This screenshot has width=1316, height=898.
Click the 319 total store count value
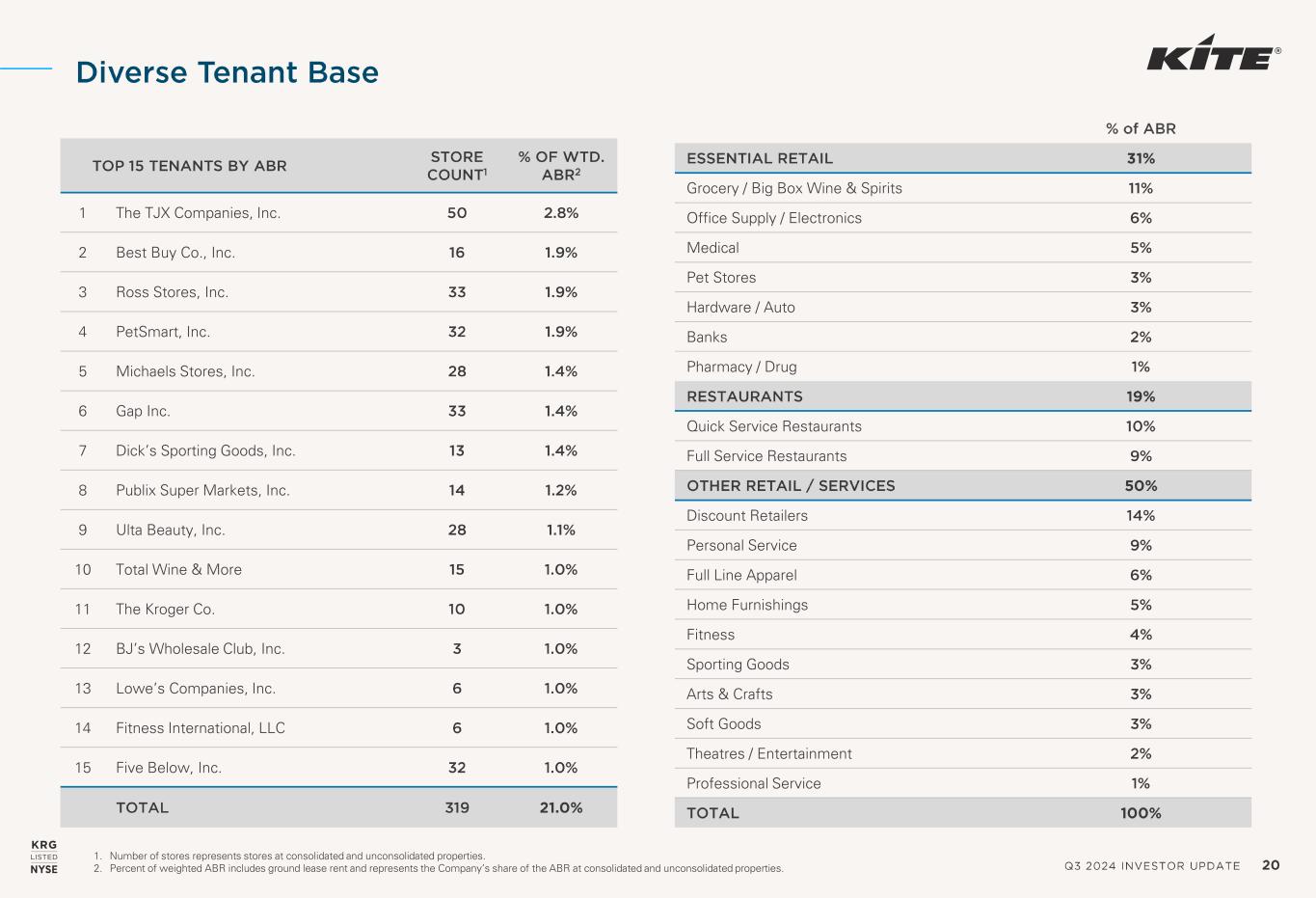click(457, 807)
